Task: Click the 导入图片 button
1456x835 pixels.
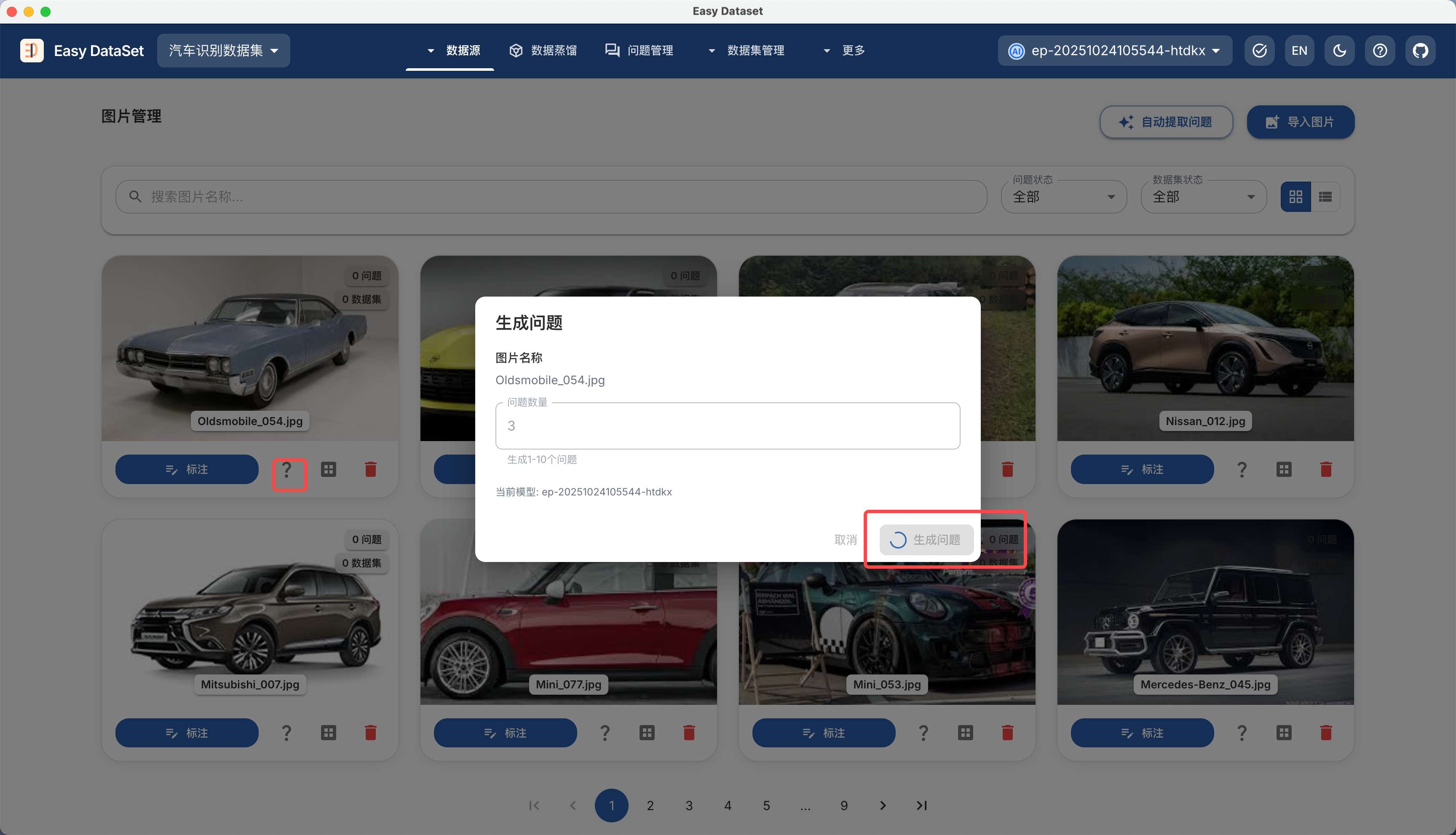Action: (x=1300, y=122)
